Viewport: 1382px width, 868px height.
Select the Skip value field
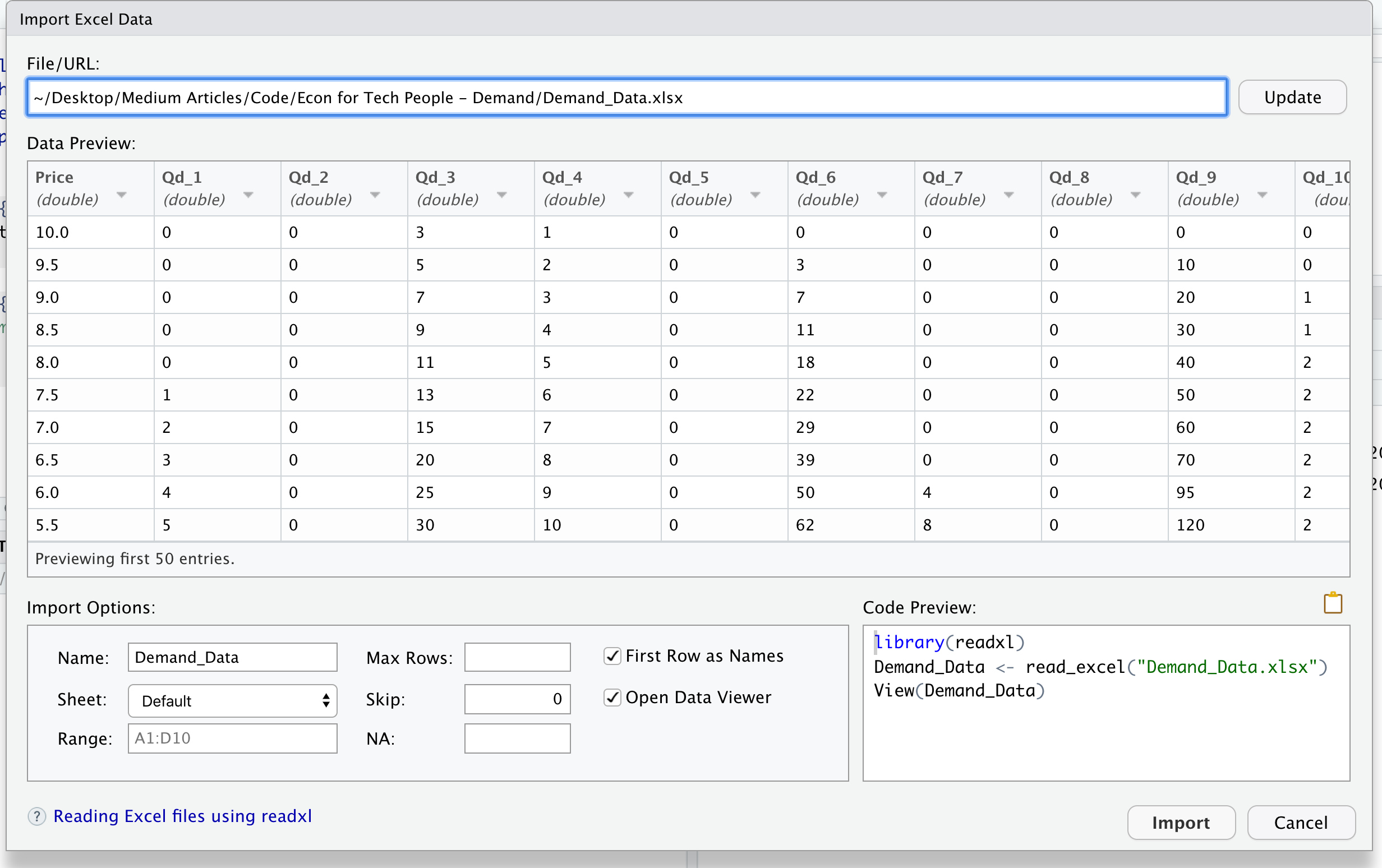pos(517,699)
